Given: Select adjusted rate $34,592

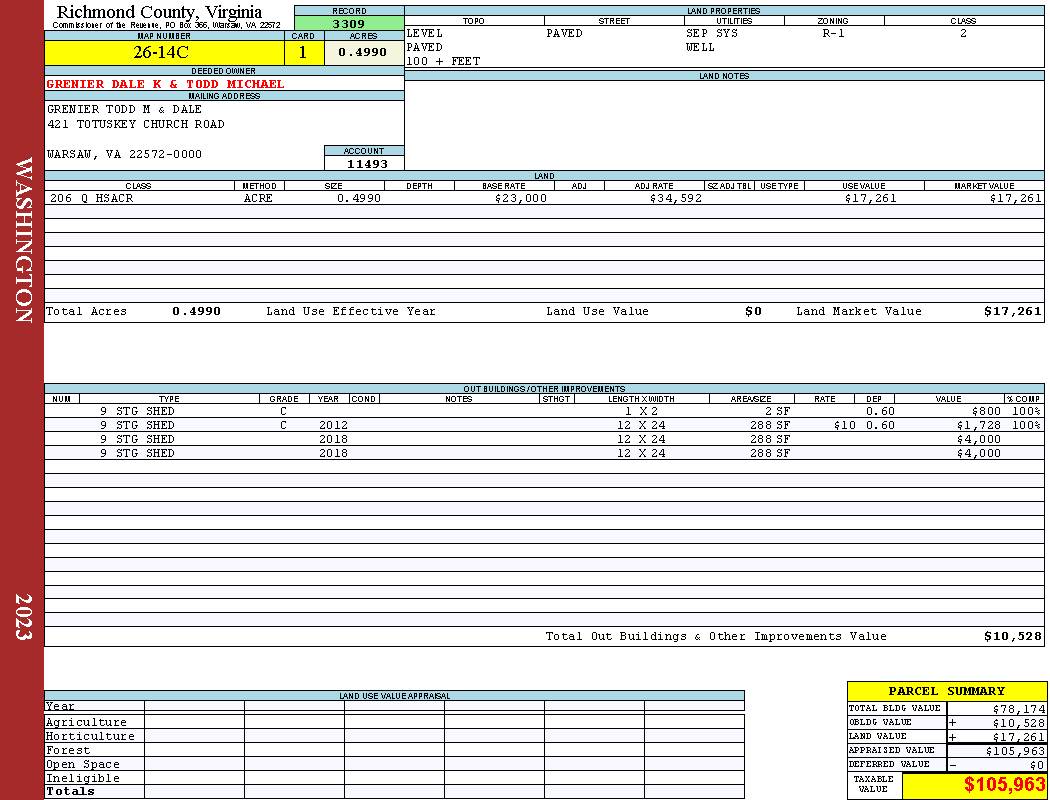Looking at the screenshot, I should (676, 199).
